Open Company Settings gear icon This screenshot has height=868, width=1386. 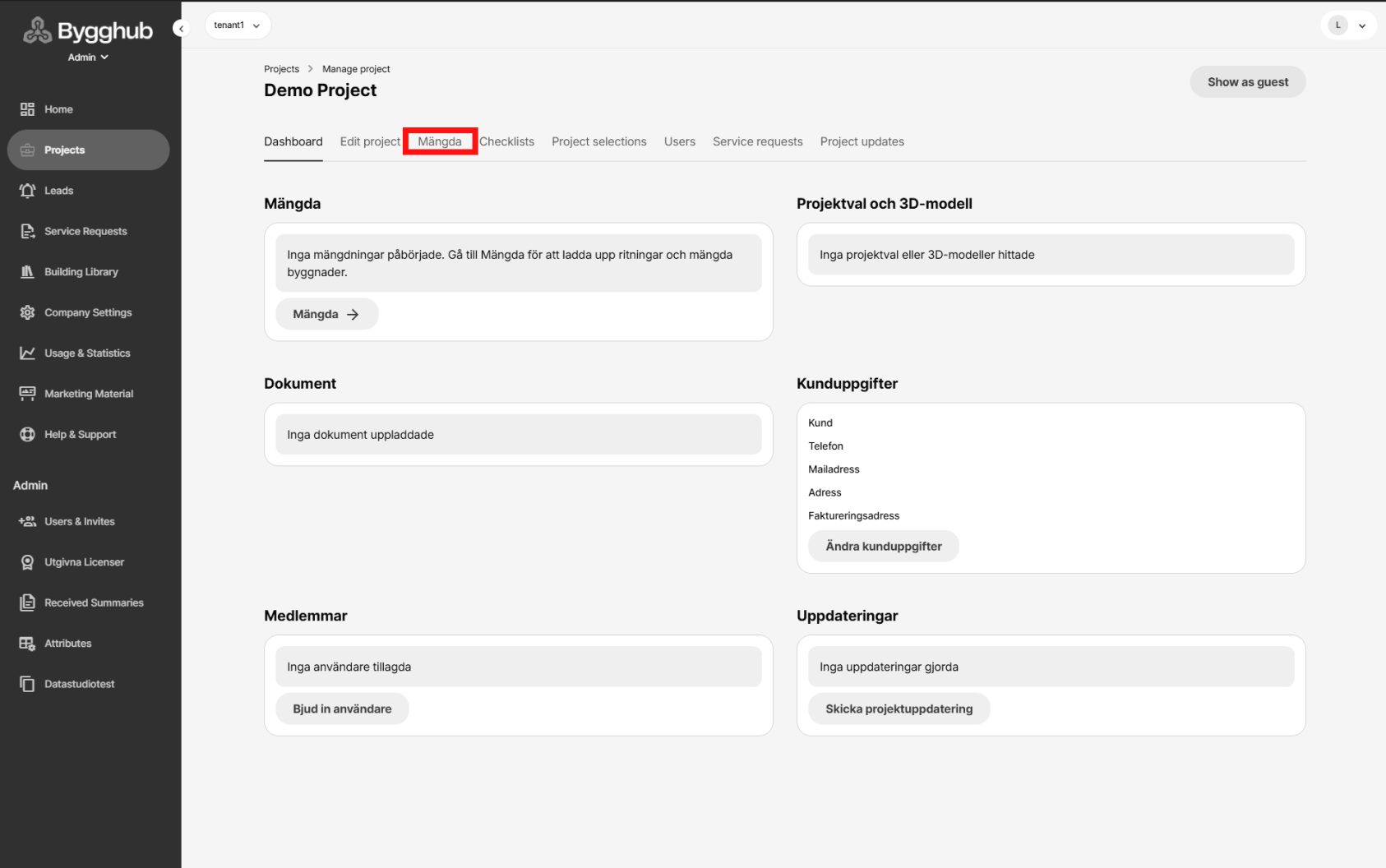tap(27, 312)
